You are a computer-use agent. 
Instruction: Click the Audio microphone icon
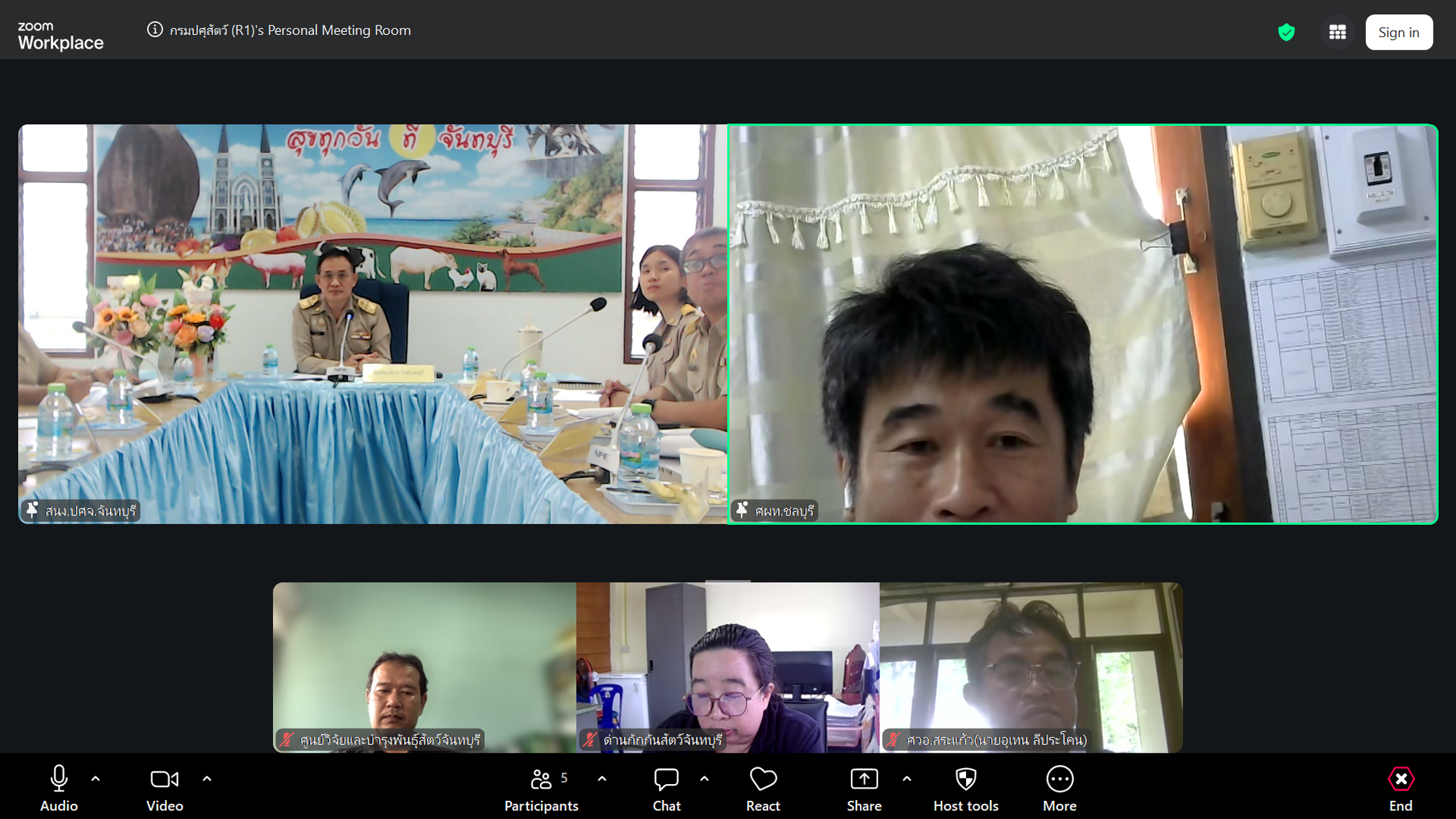[x=59, y=779]
